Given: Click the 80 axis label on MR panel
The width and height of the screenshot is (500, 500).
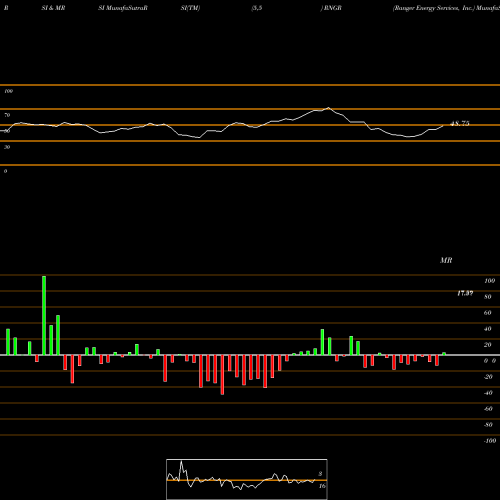Looking at the screenshot, I should [x=488, y=297].
